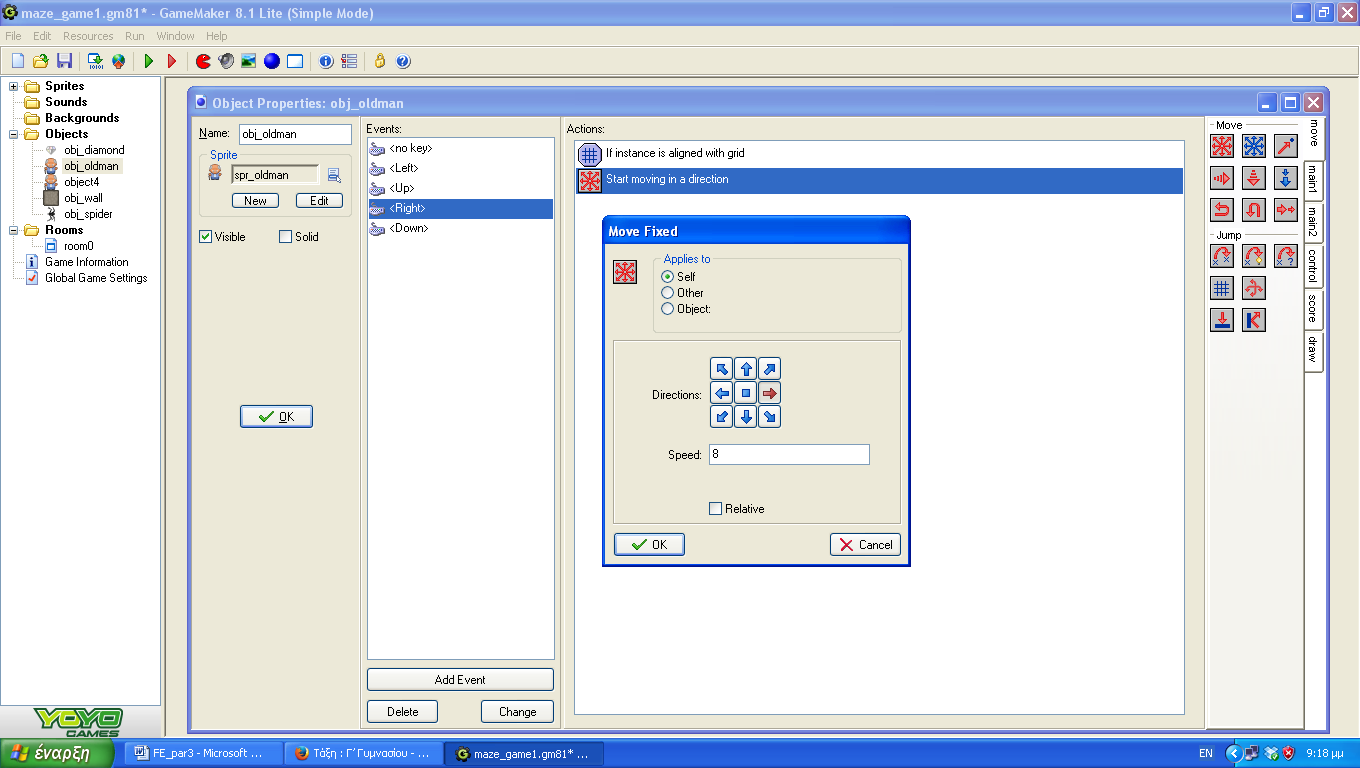Save the game using the floppy disk icon
1360x768 pixels.
[65, 61]
